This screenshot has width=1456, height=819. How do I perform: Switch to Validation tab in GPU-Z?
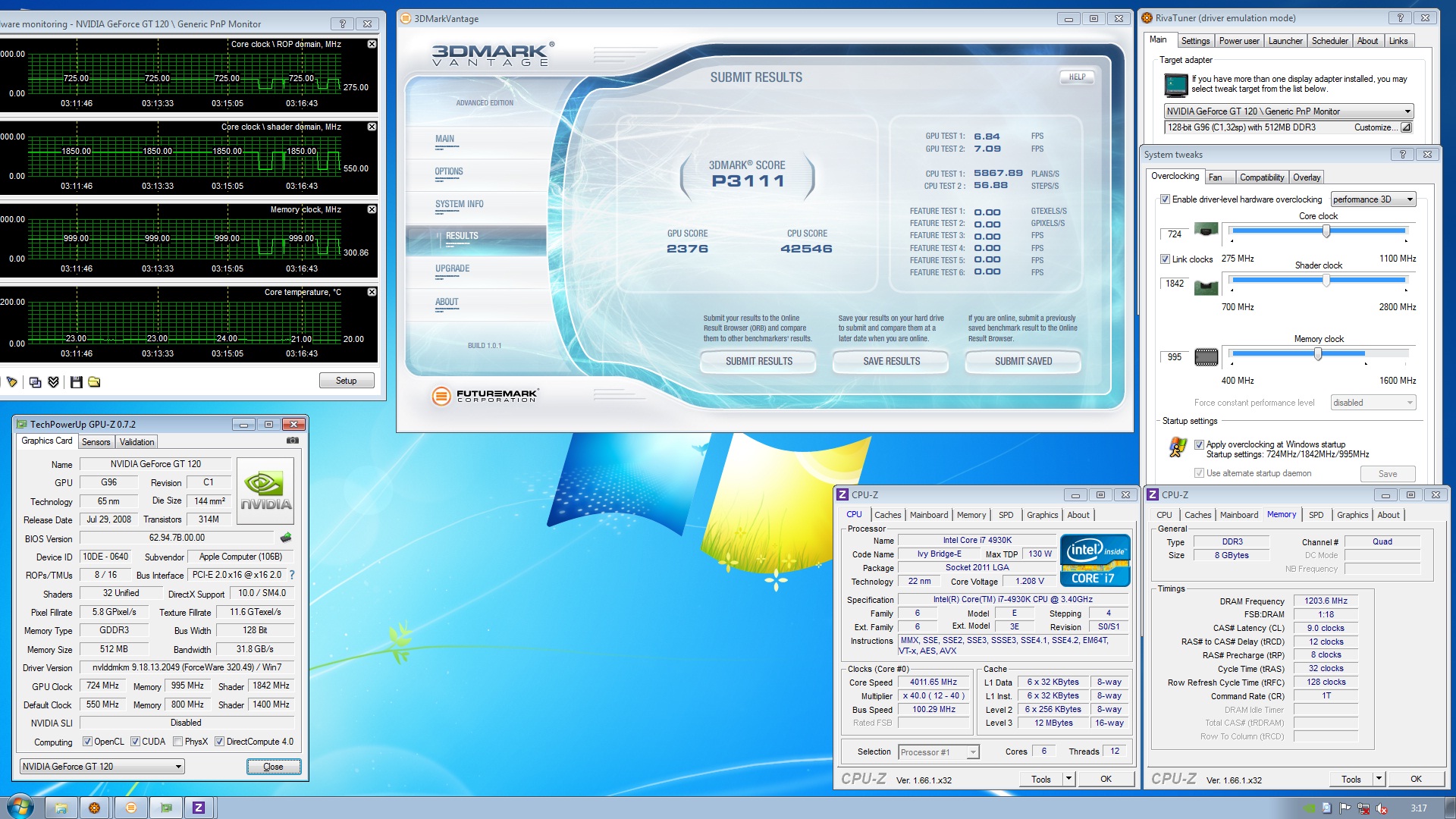(136, 442)
